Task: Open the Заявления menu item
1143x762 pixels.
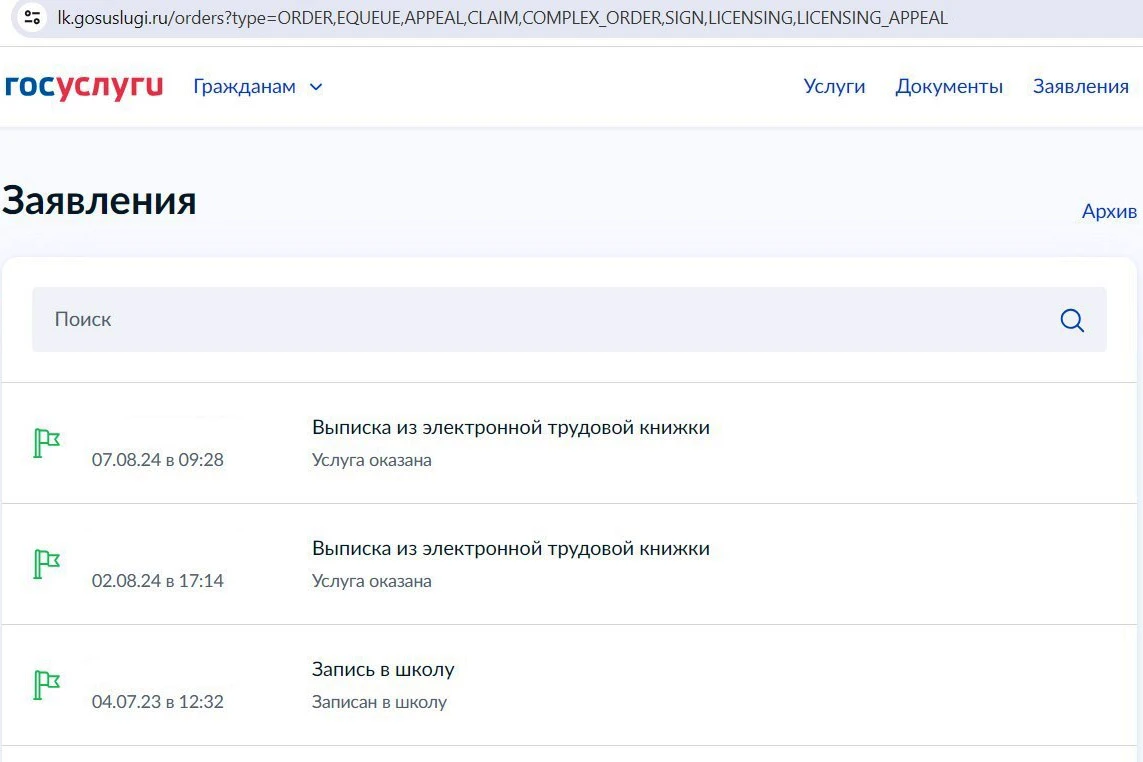Action: pos(1080,86)
